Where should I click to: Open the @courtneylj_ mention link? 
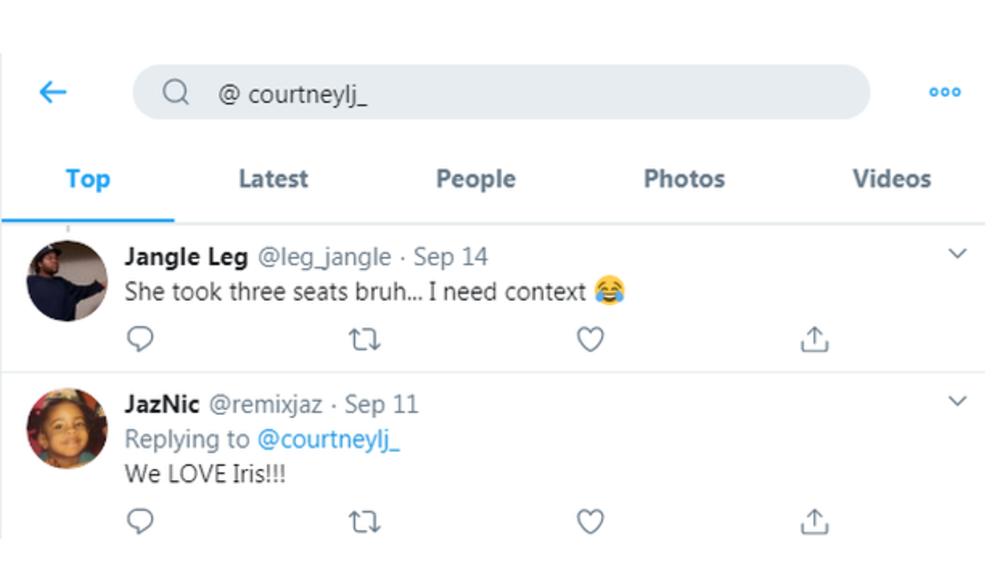click(x=328, y=439)
